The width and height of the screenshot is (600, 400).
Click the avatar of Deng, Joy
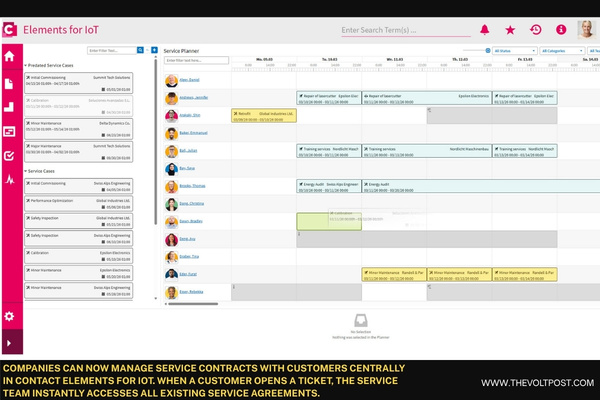click(171, 240)
